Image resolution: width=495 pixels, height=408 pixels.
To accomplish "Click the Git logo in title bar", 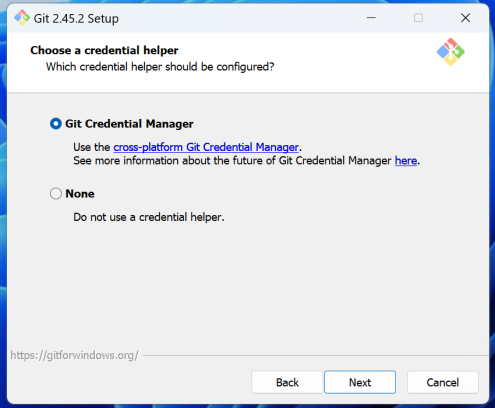I will pos(22,18).
